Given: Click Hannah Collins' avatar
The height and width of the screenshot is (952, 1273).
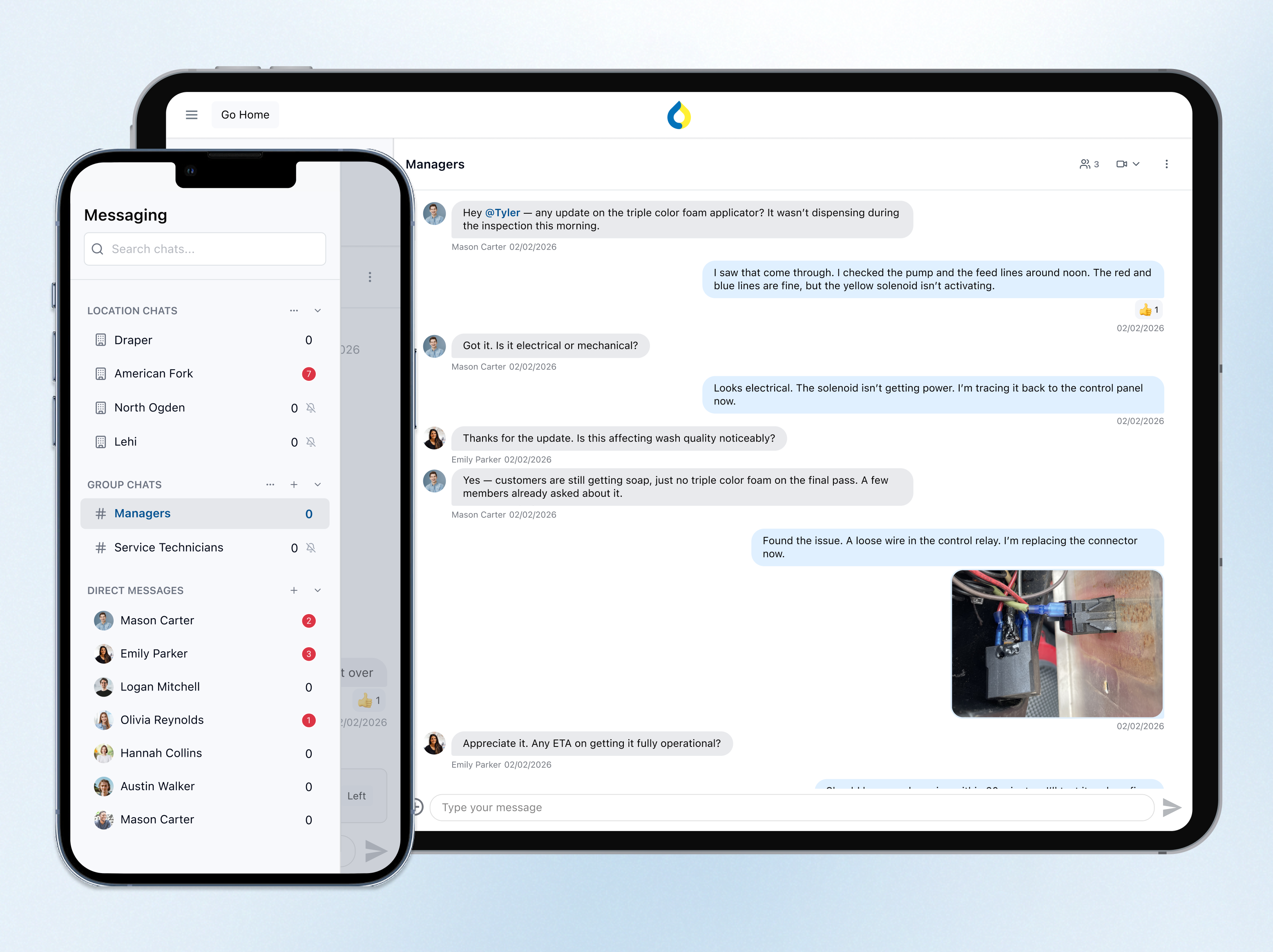Looking at the screenshot, I should [x=104, y=753].
